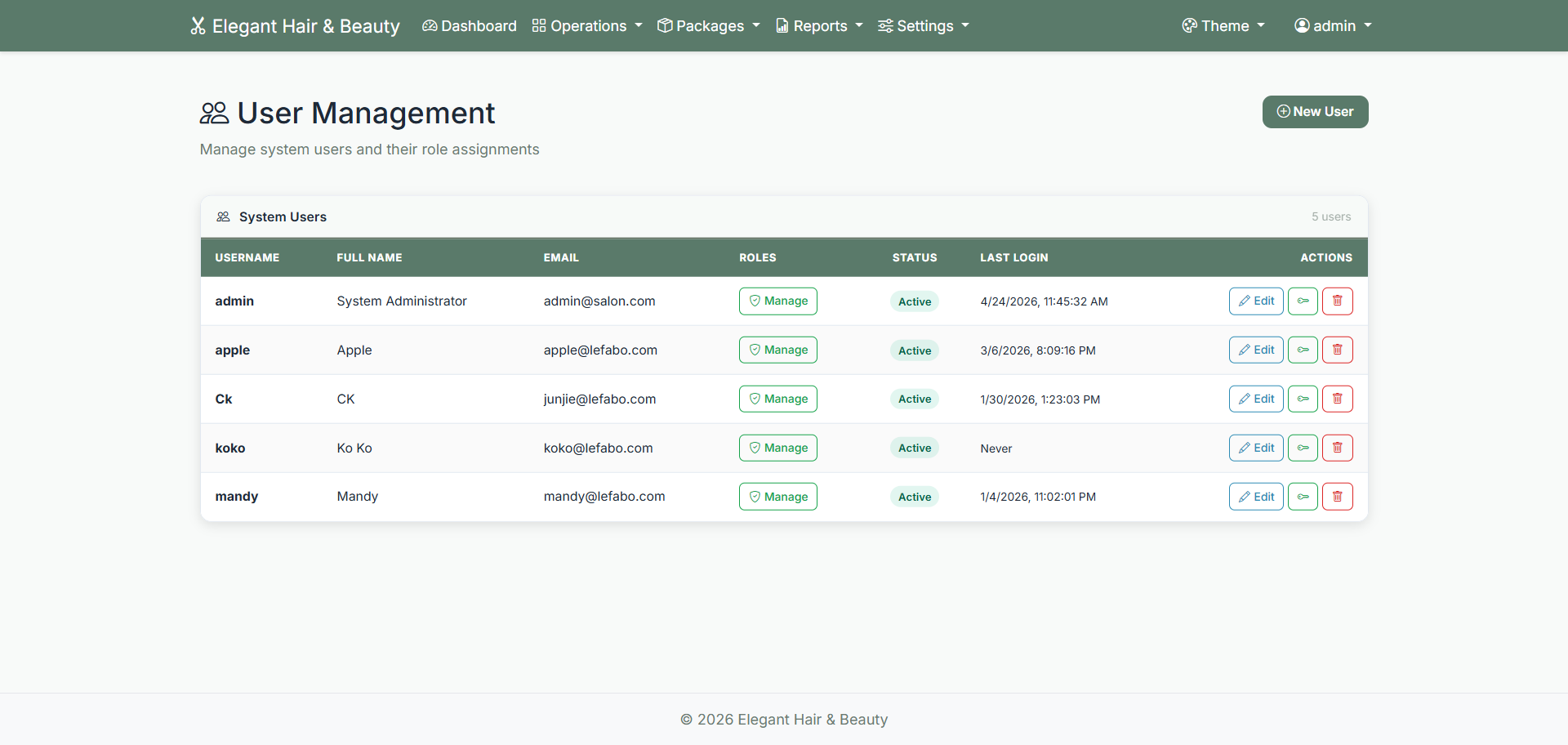Delete the admin user via trash icon
This screenshot has height=745, width=1568.
point(1337,301)
